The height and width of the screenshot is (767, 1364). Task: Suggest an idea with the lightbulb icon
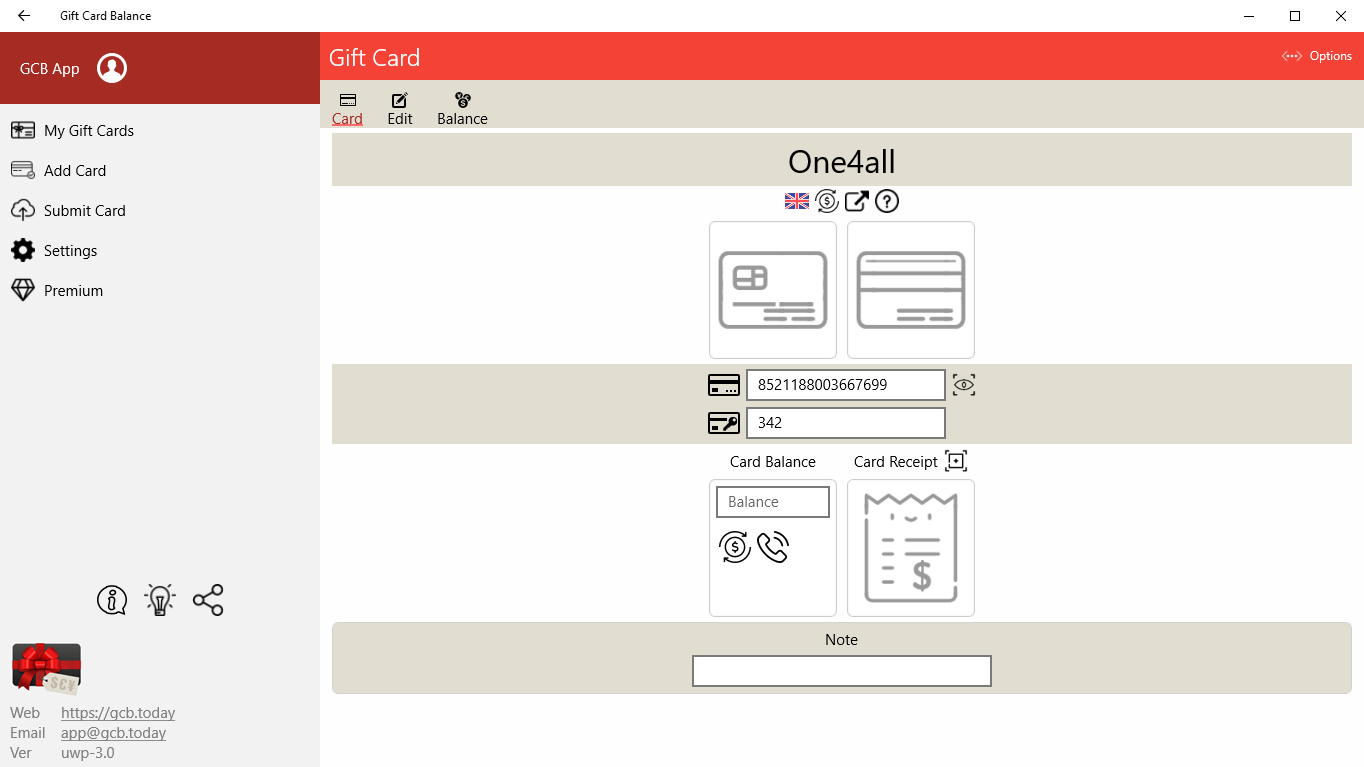[159, 600]
